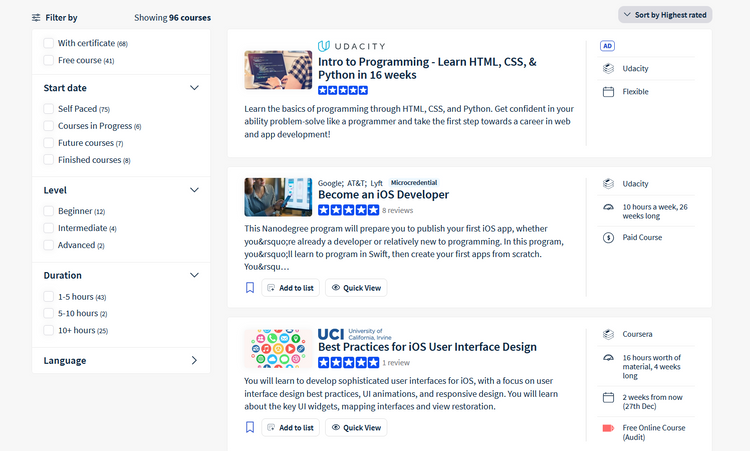
Task: Click the Udacity logo on the ad card
Action: [352, 46]
